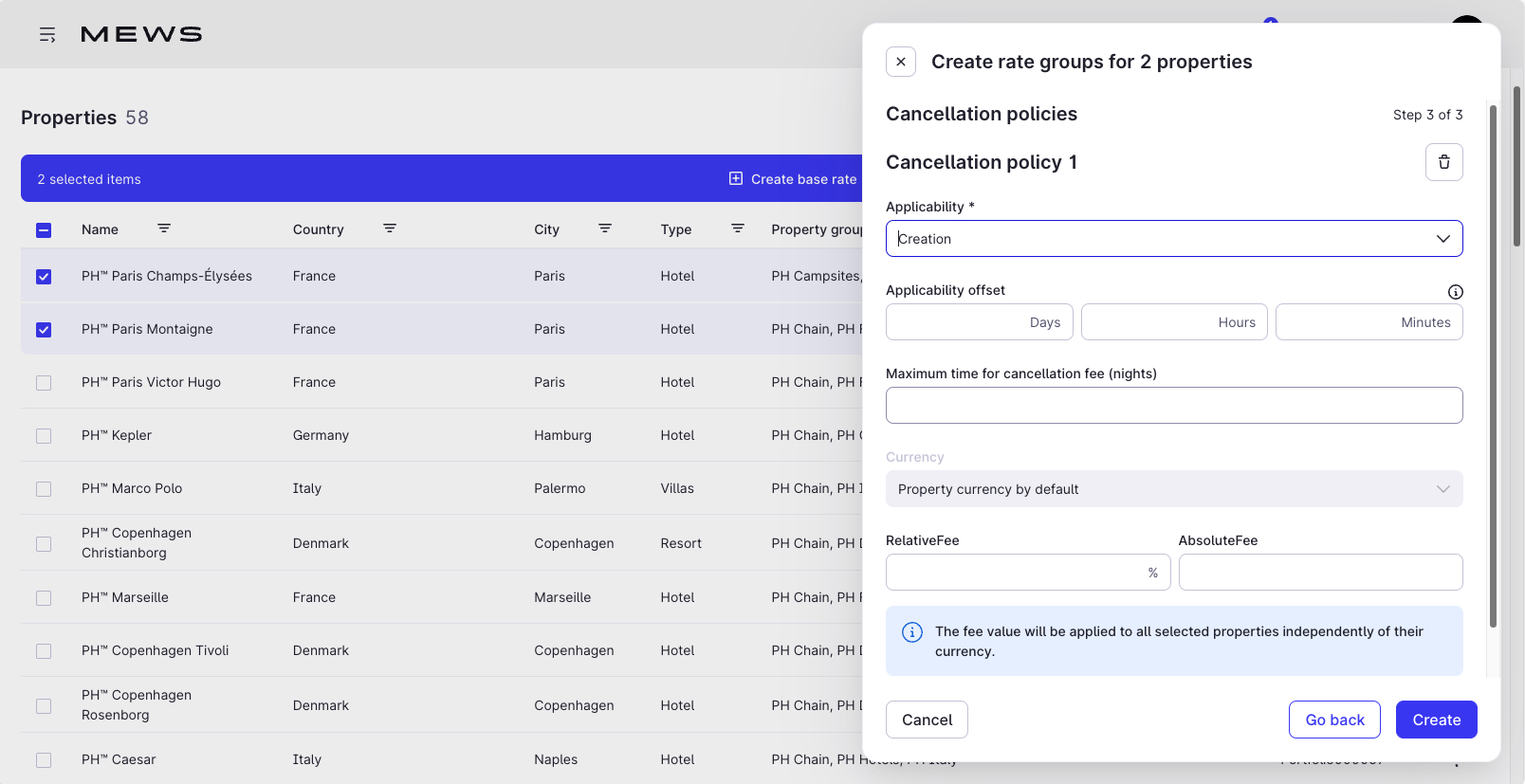
Task: Click the Palermo city cell
Action: (x=560, y=488)
